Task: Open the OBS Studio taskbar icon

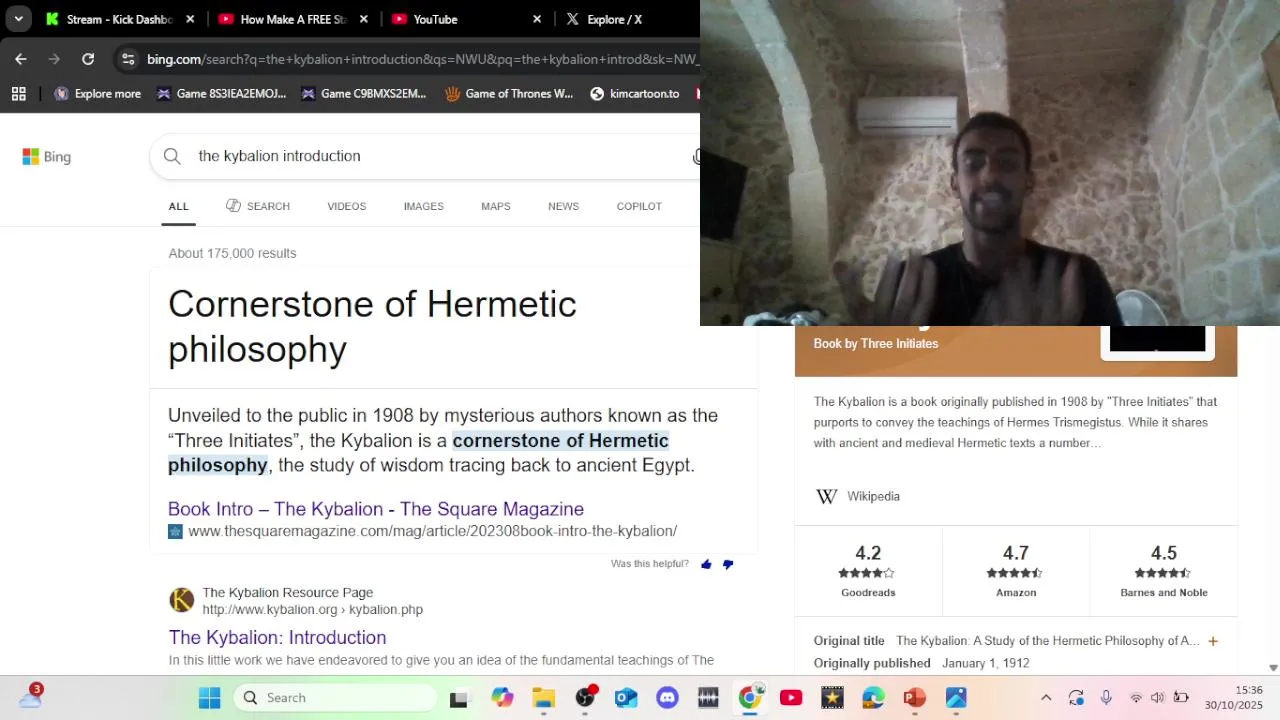Action: click(x=585, y=698)
